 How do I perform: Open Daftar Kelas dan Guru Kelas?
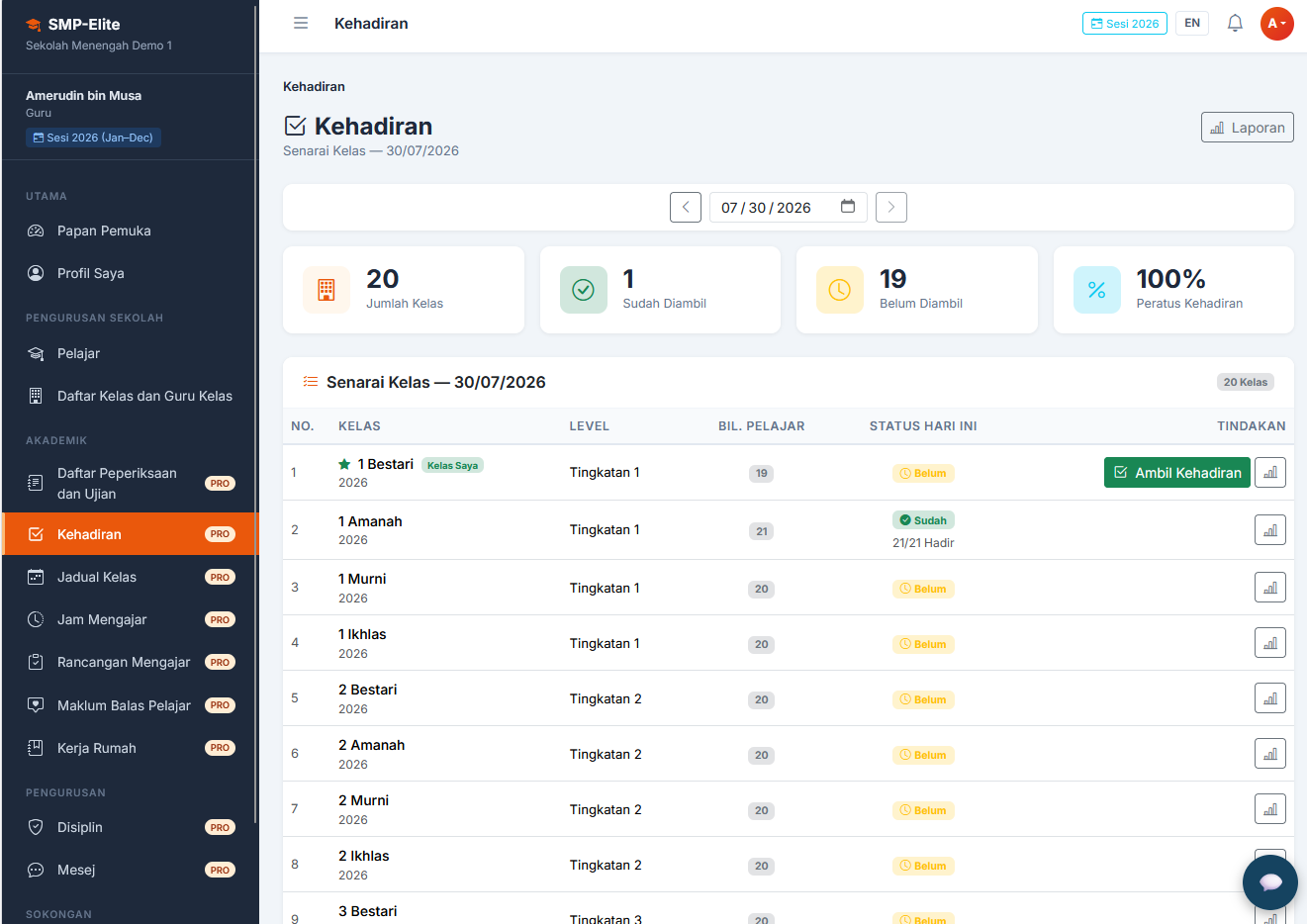tap(129, 396)
